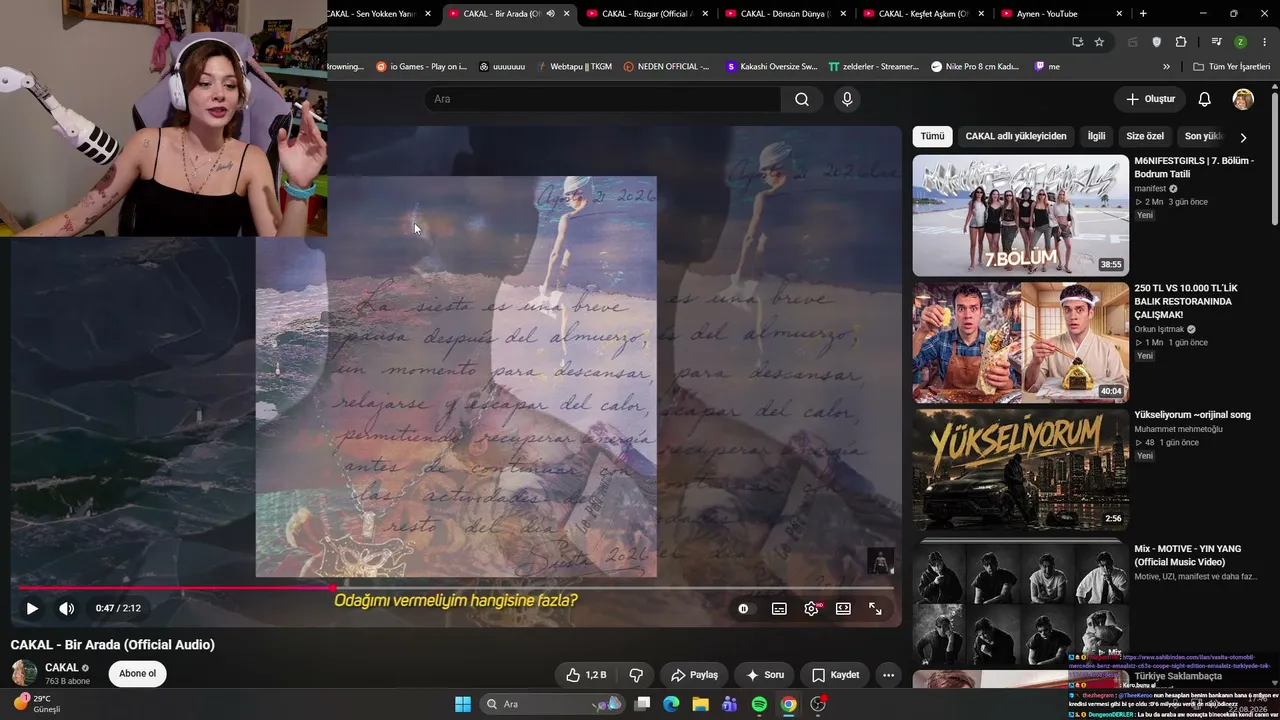Like the video showing 1,2 B
This screenshot has width=1280, height=720.
tap(586, 675)
